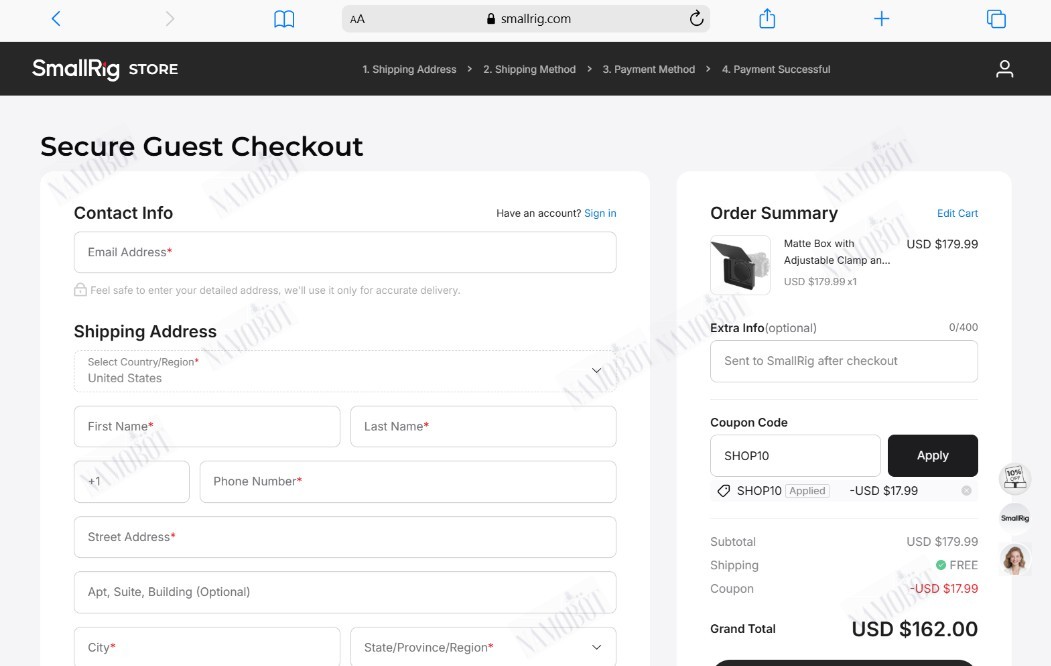Click product name Matte Box with Adjustable Clamp
Viewport: 1051px width, 666px height.
click(837, 252)
